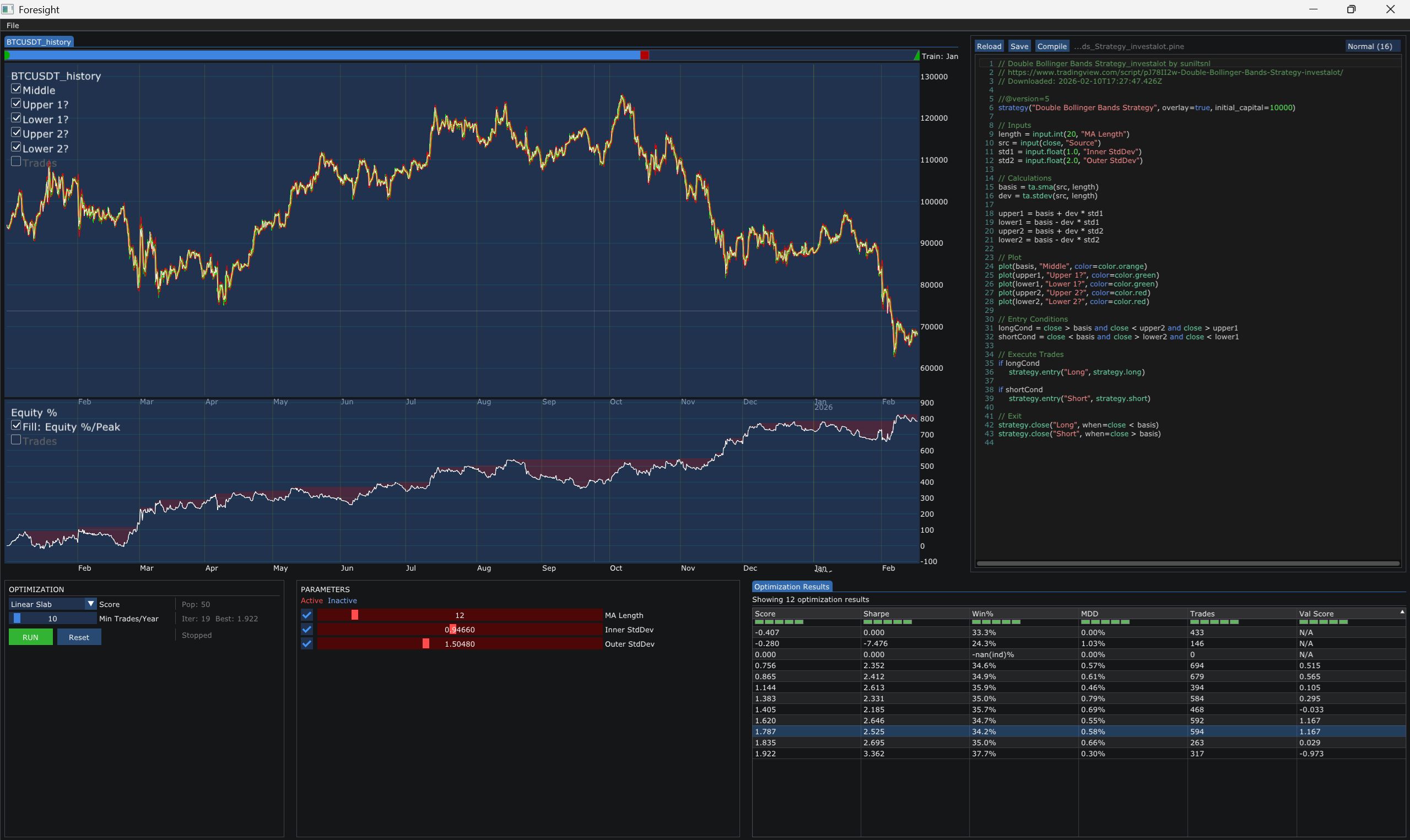The height and width of the screenshot is (840, 1410).
Task: Disable the Lower 1? band plot
Action: pyautogui.click(x=16, y=117)
